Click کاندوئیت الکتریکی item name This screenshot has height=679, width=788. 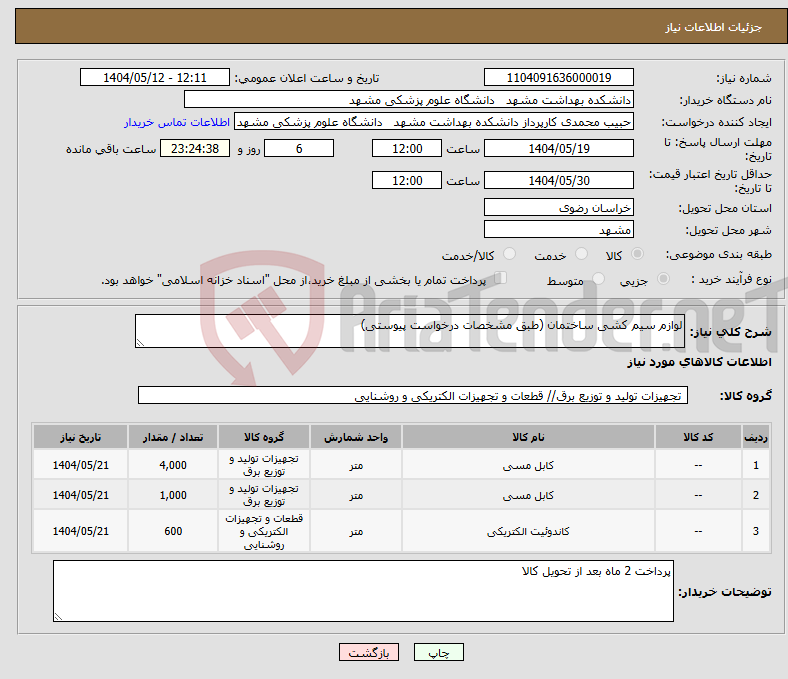click(x=528, y=531)
